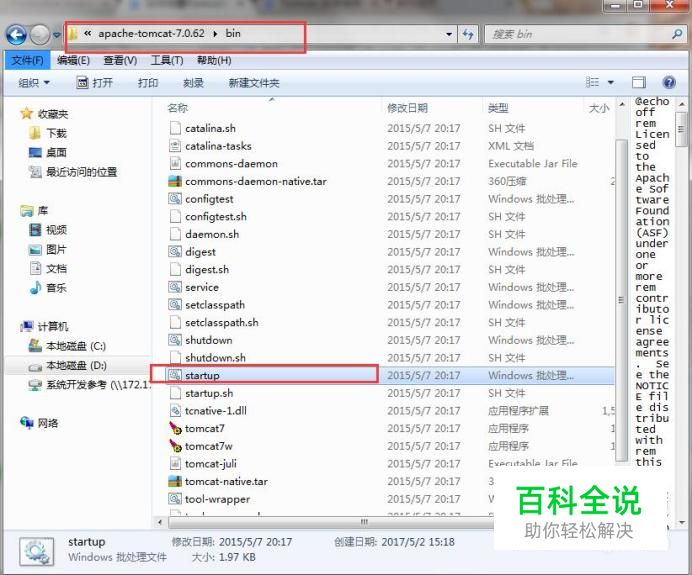Open the 编辑(E) menu
Image resolution: width=692 pixels, height=575 pixels.
[x=73, y=60]
